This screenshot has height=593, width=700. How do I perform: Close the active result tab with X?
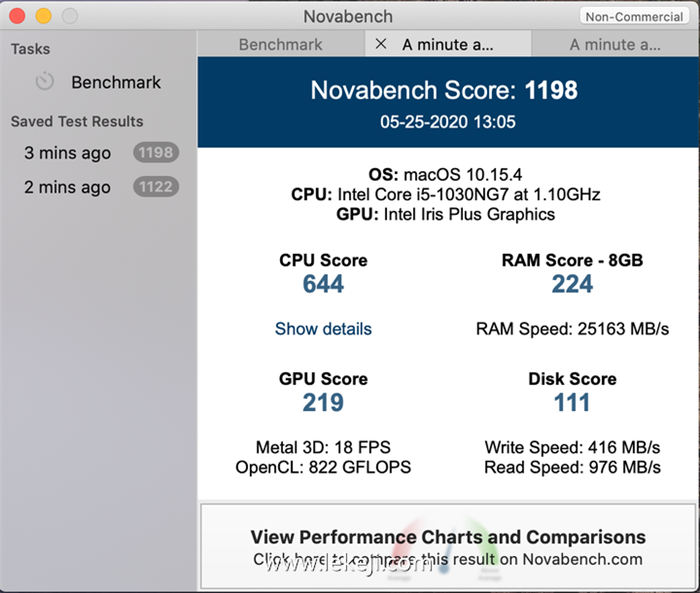(381, 44)
